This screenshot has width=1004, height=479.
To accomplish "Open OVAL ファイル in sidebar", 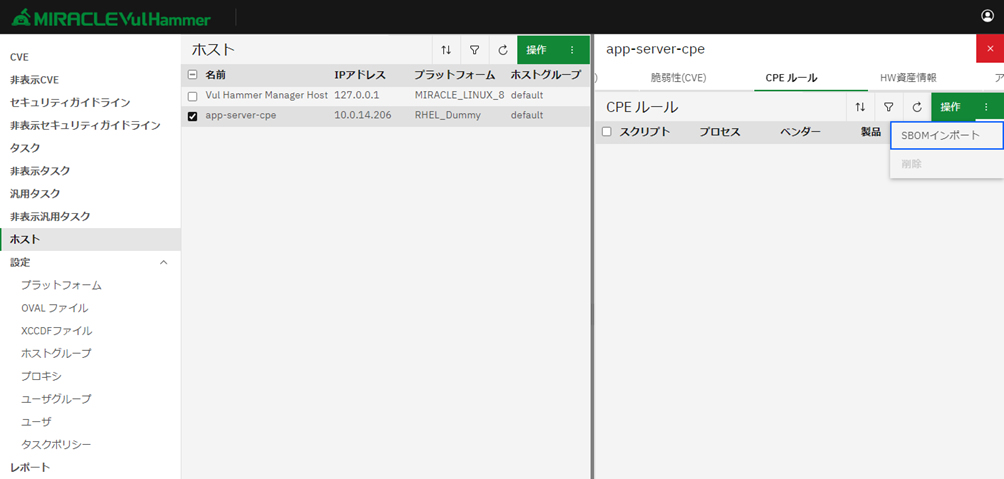I will [55, 308].
